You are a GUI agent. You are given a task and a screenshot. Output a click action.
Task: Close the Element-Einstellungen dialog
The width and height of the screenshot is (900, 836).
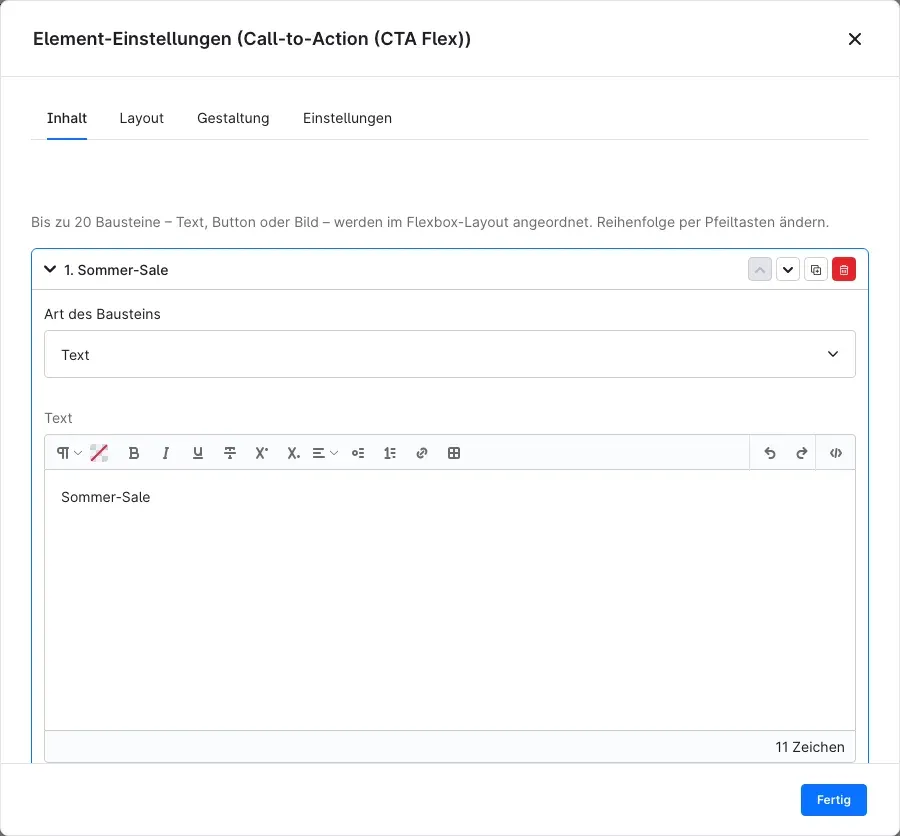click(855, 39)
